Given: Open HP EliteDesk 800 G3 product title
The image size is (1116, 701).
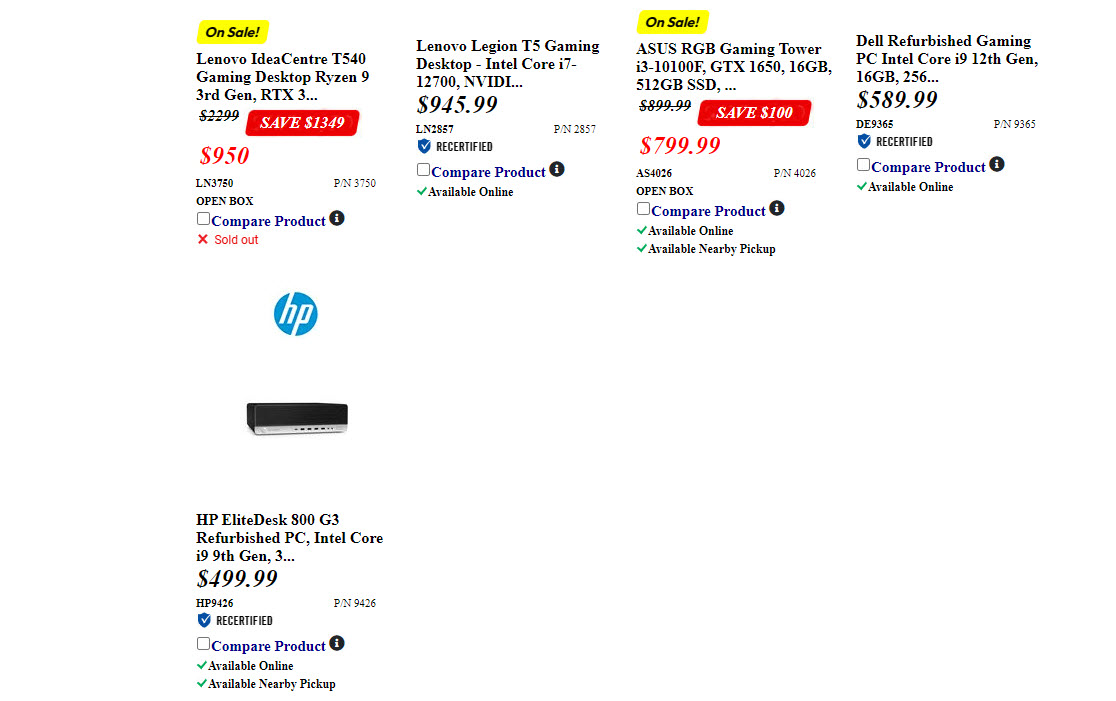Looking at the screenshot, I should click(289, 538).
